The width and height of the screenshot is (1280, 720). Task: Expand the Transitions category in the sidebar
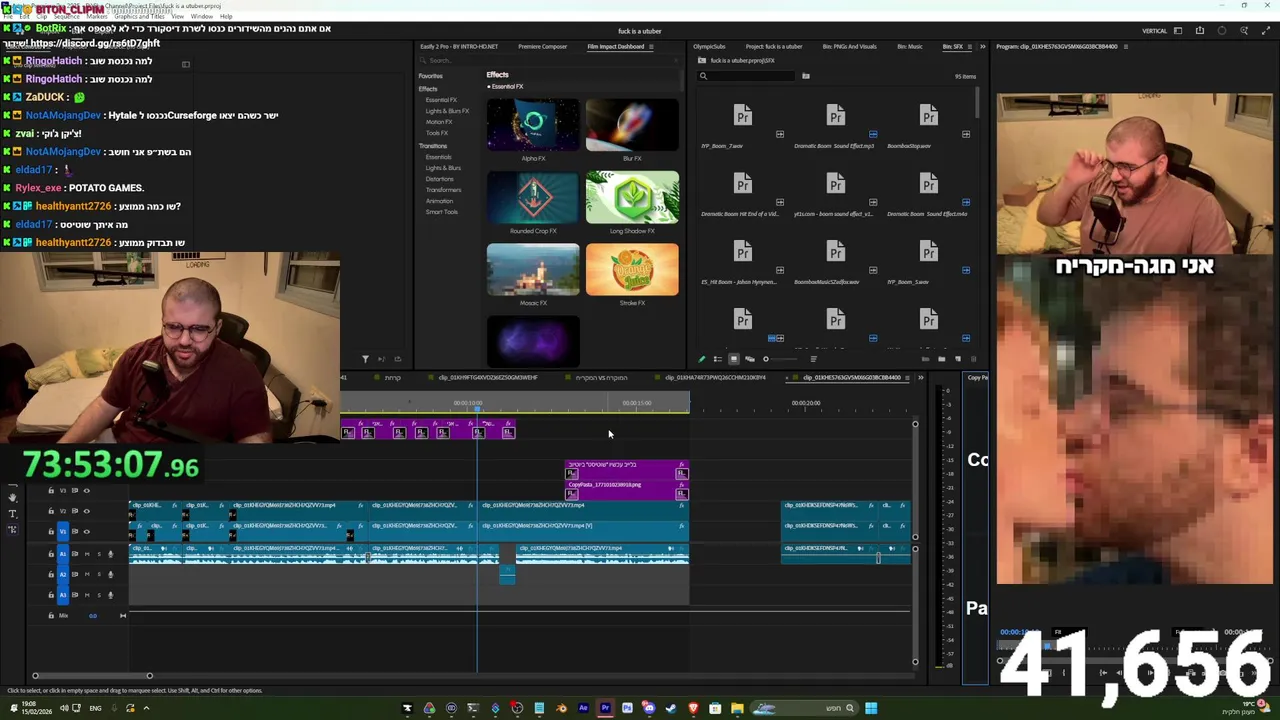pyautogui.click(x=432, y=146)
